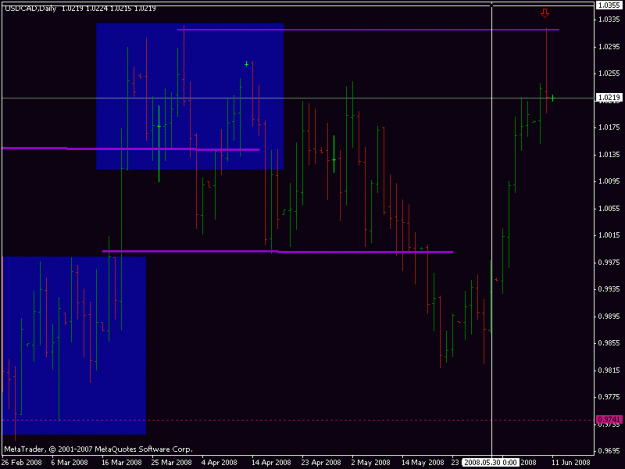Click the 0.9815 price axis label
Image resolution: width=625 pixels, height=469 pixels.
[609, 370]
